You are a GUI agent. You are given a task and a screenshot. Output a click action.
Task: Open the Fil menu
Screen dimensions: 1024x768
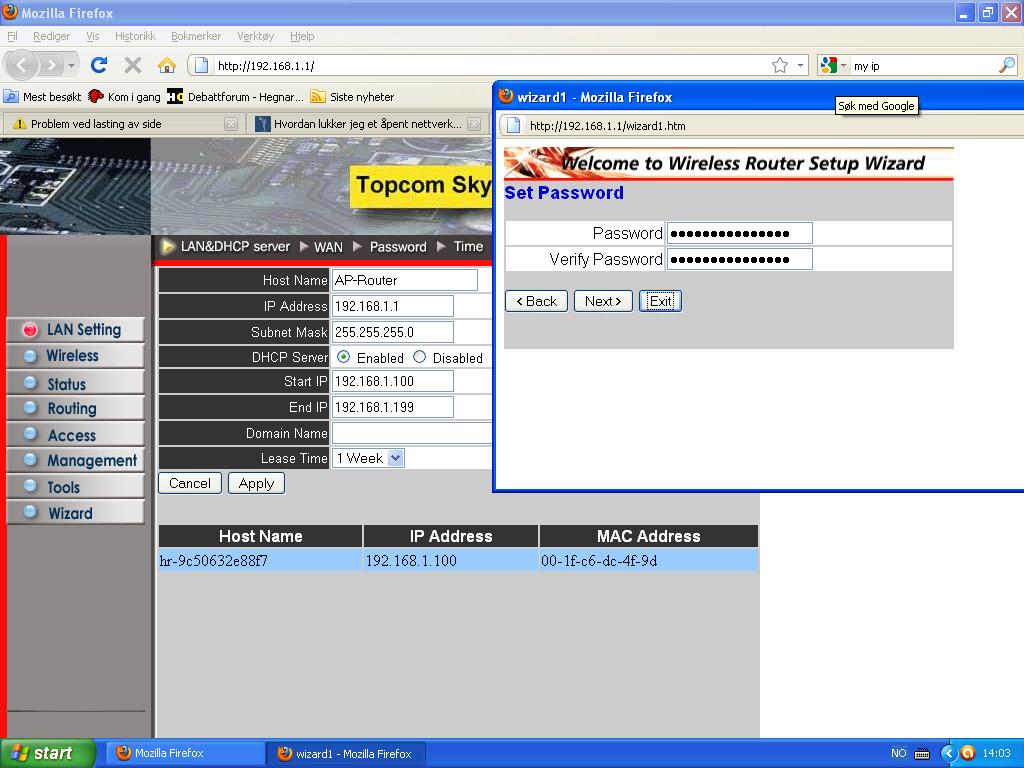point(12,36)
